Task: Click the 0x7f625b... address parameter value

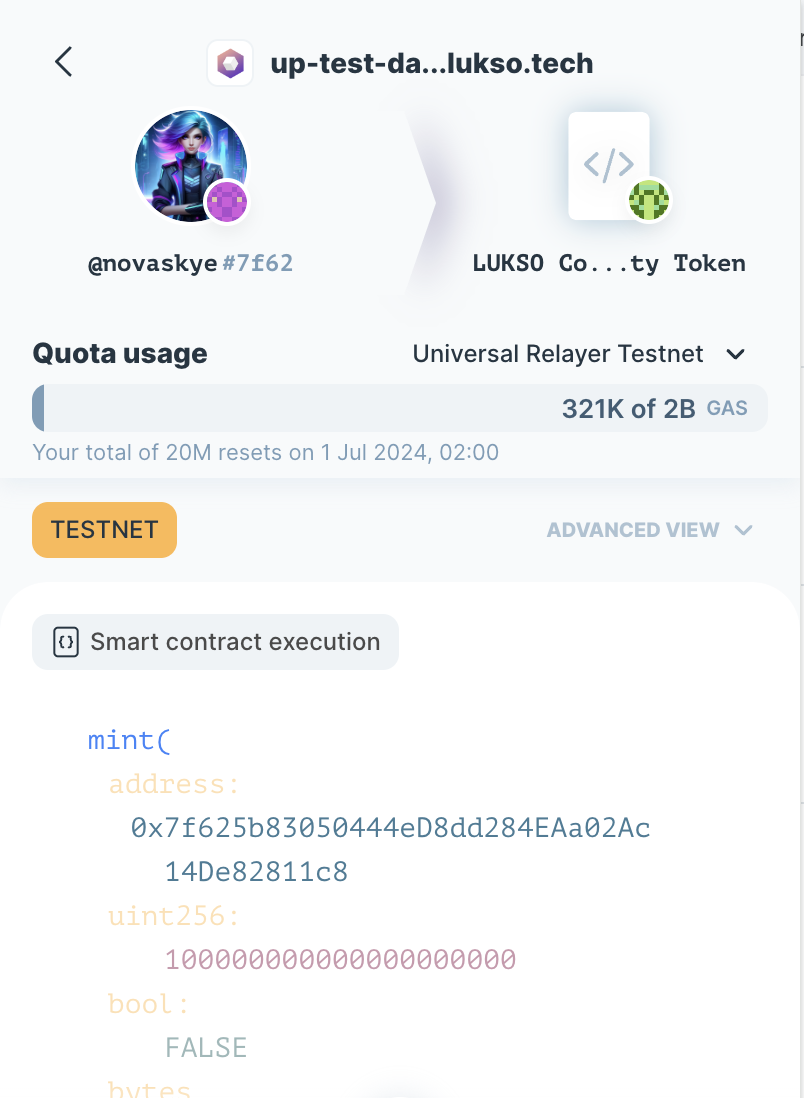Action: point(391,828)
